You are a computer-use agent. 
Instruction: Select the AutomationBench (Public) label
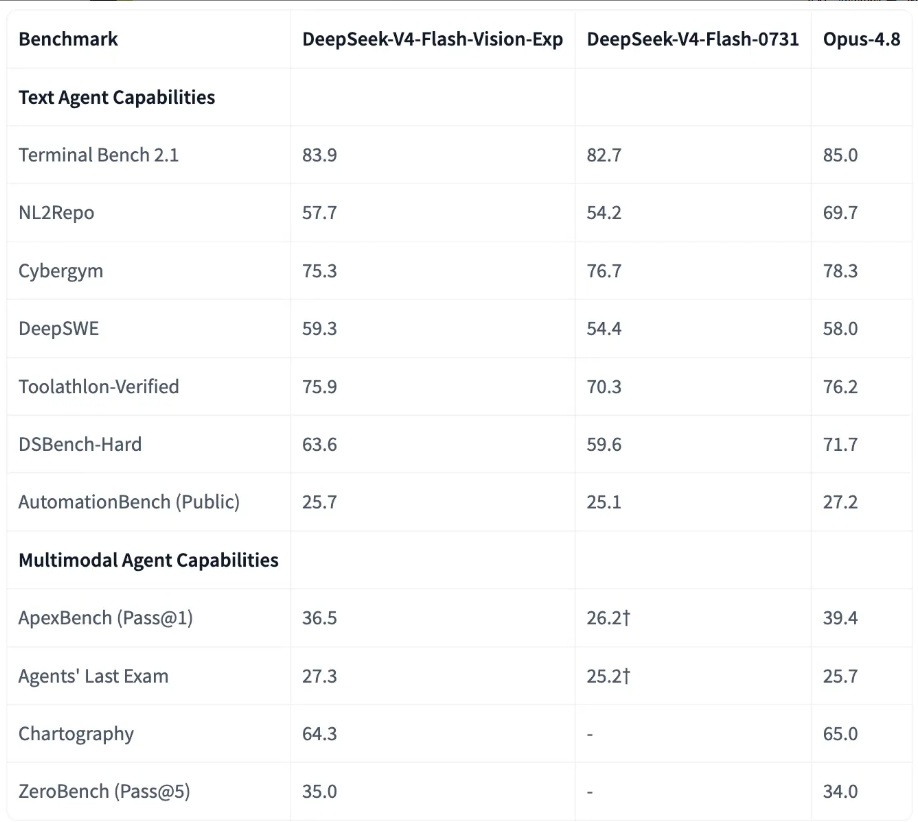(x=129, y=502)
